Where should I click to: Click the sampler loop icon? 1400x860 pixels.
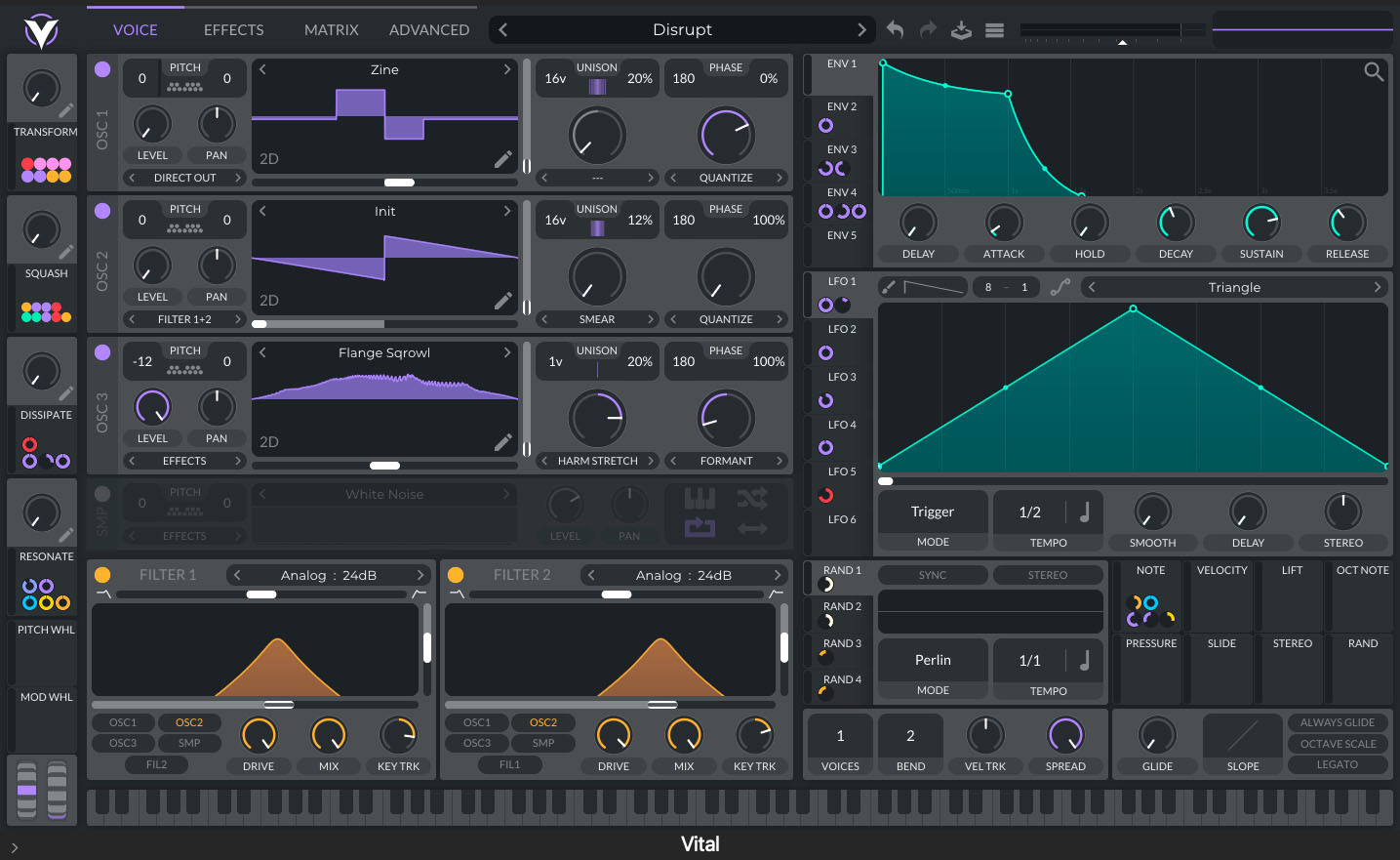[x=700, y=528]
